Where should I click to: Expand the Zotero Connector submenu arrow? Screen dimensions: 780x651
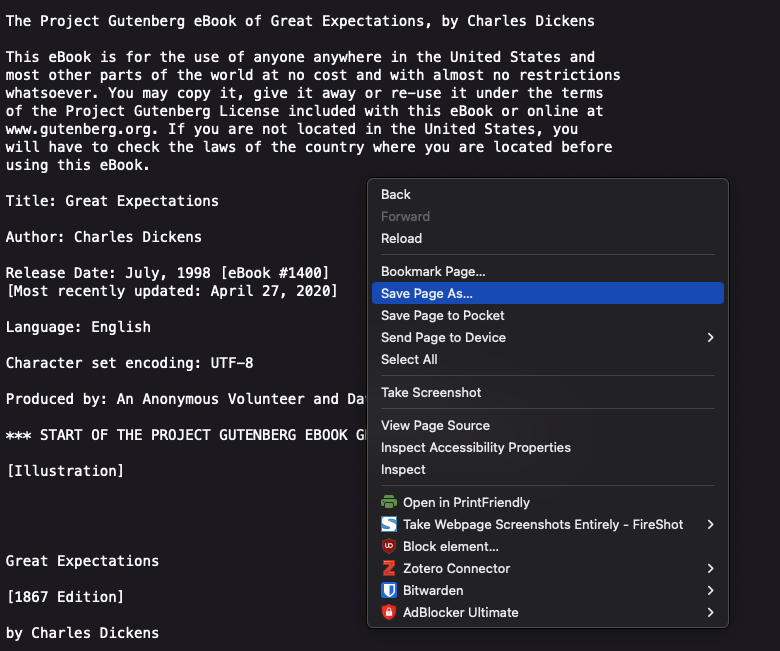click(710, 568)
